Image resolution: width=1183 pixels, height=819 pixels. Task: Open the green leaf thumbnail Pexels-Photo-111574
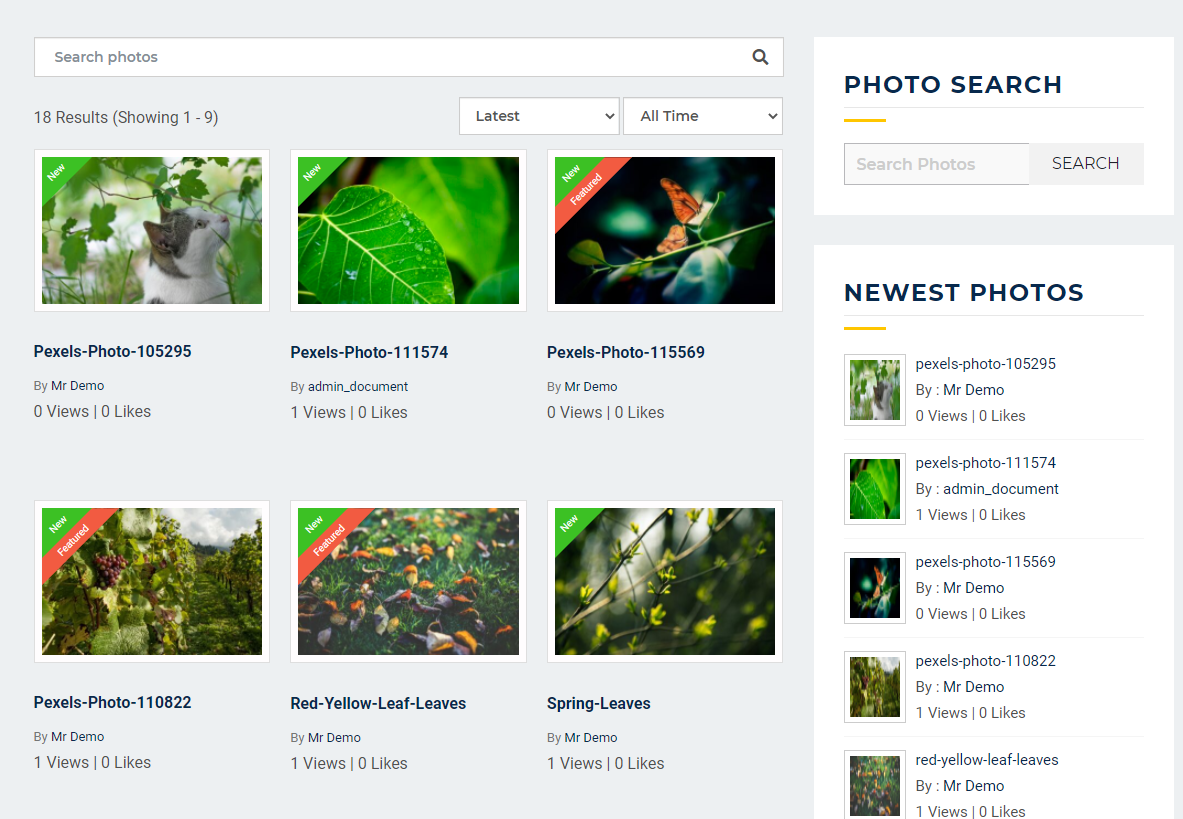pyautogui.click(x=408, y=231)
